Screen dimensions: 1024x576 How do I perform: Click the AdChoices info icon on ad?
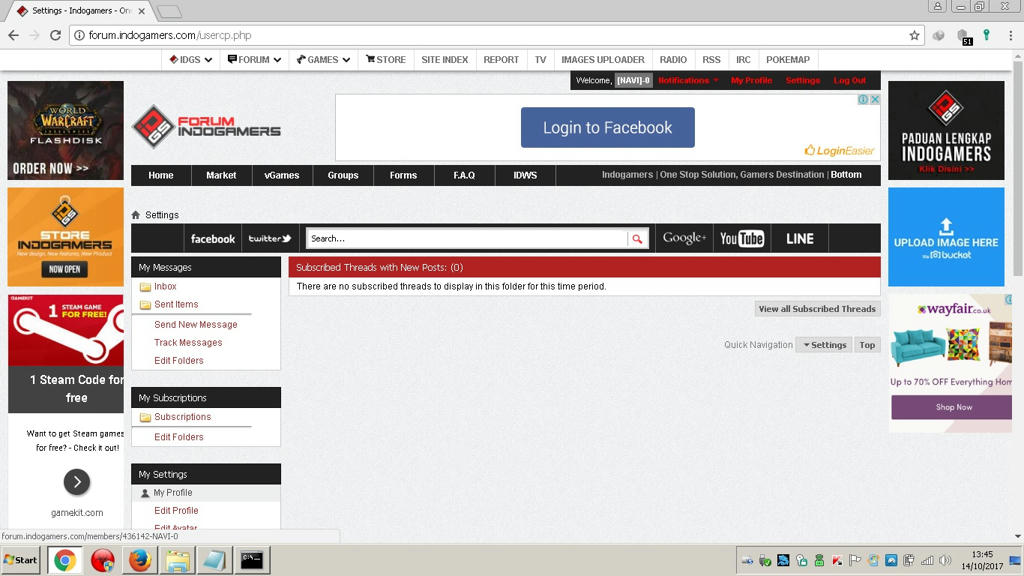click(x=863, y=99)
